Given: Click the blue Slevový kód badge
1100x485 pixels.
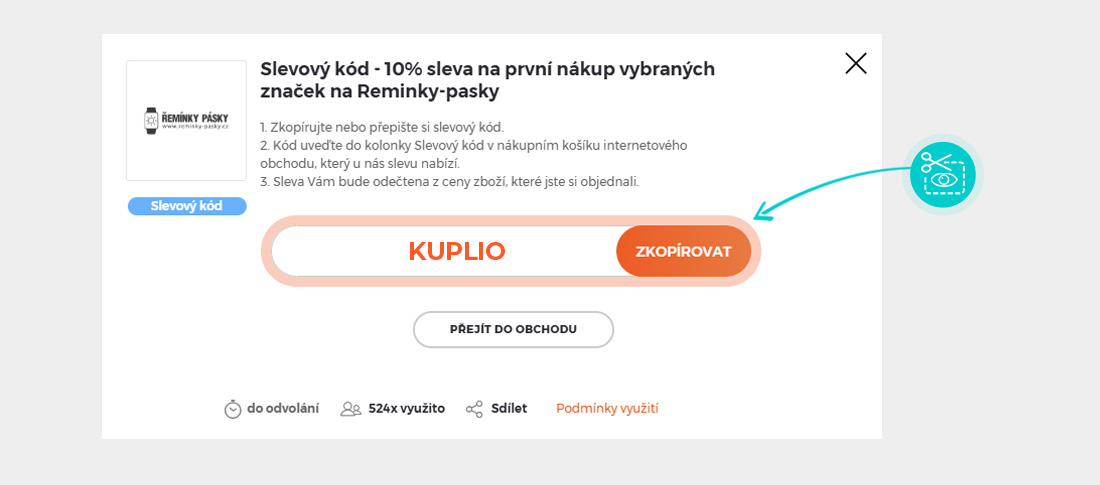Looking at the screenshot, I should (187, 206).
